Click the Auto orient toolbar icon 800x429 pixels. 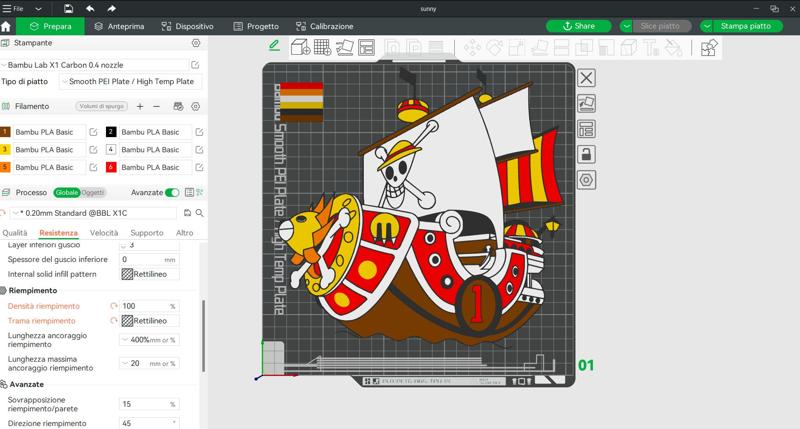click(x=344, y=47)
